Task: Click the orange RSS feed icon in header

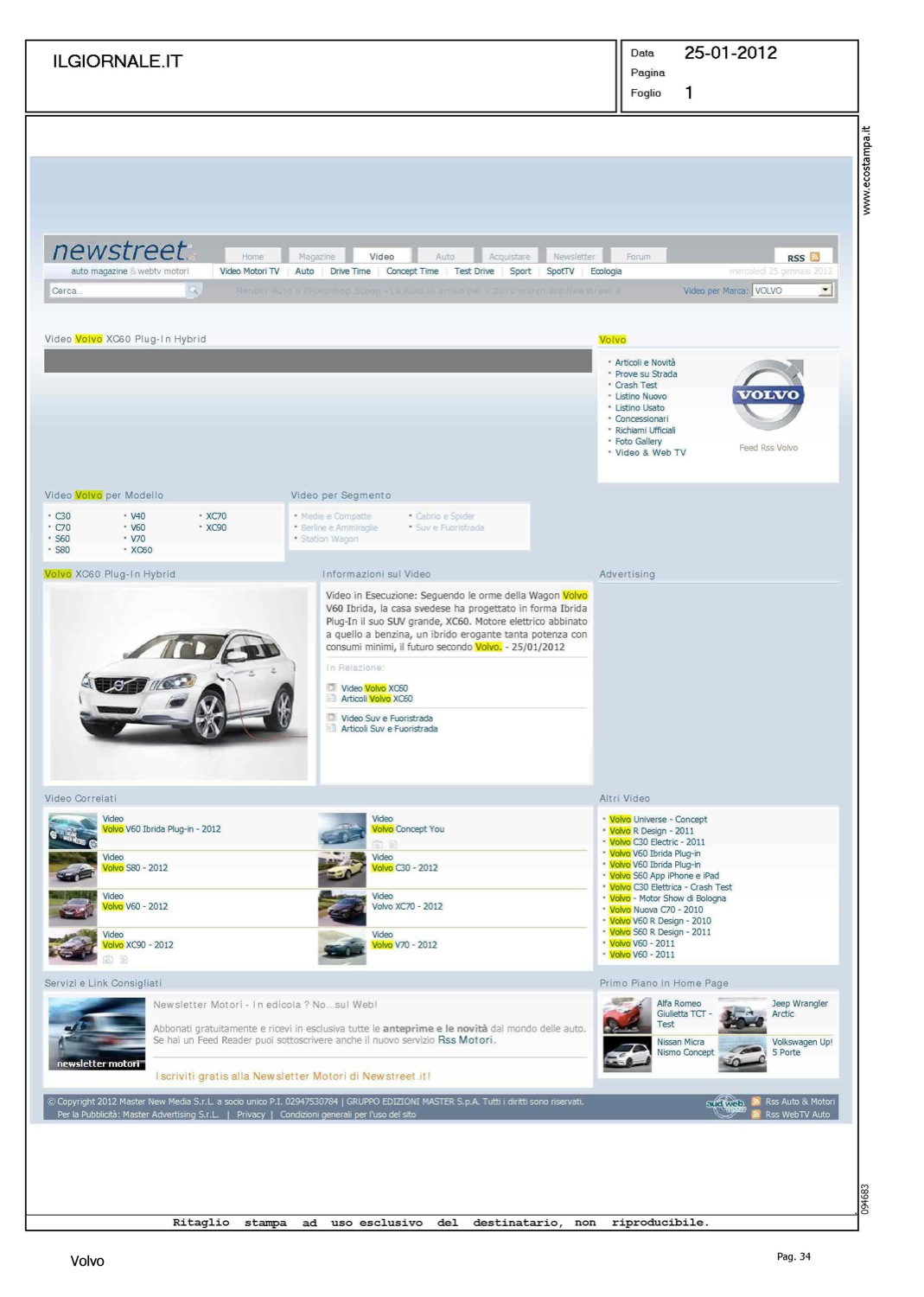Action: [814, 257]
